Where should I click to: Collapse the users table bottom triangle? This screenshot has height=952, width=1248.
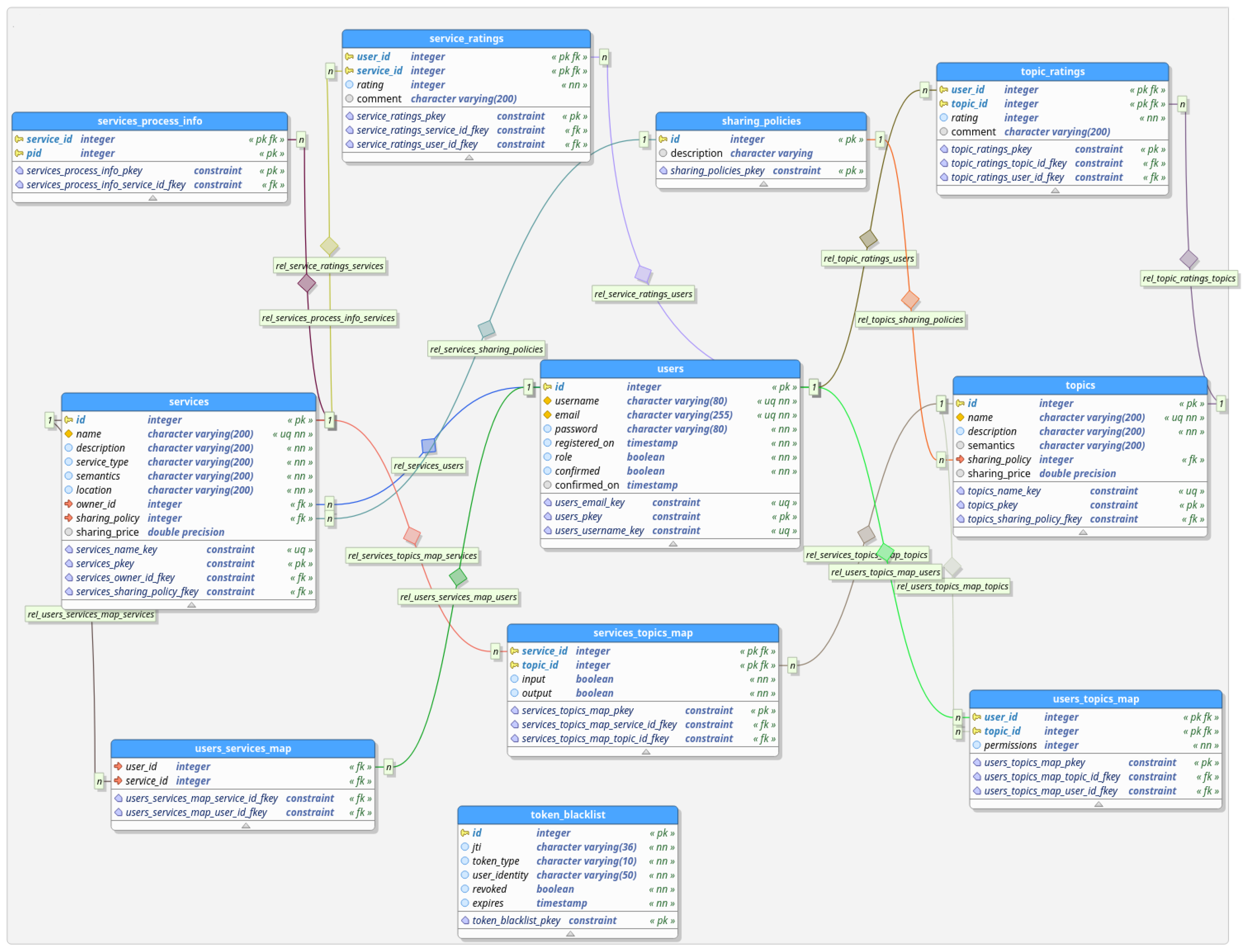673,543
